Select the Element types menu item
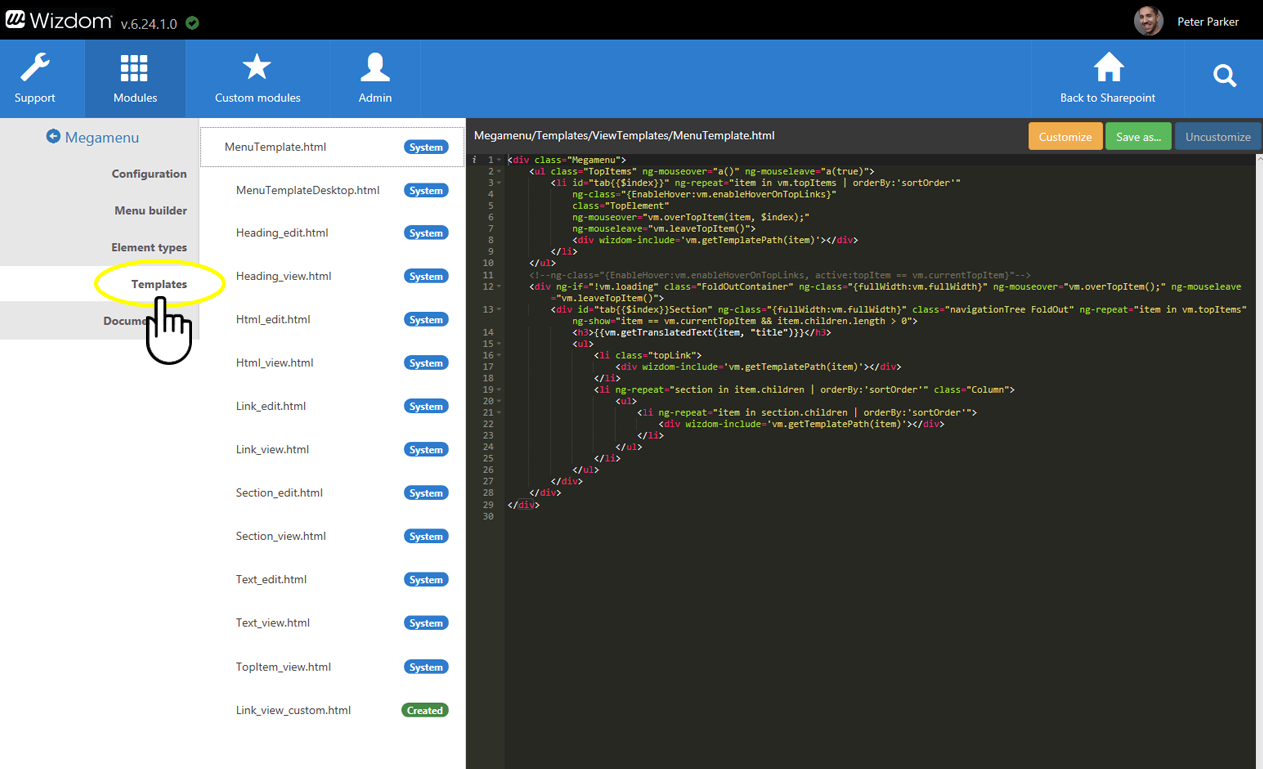Image resolution: width=1263 pixels, height=769 pixels. [149, 248]
